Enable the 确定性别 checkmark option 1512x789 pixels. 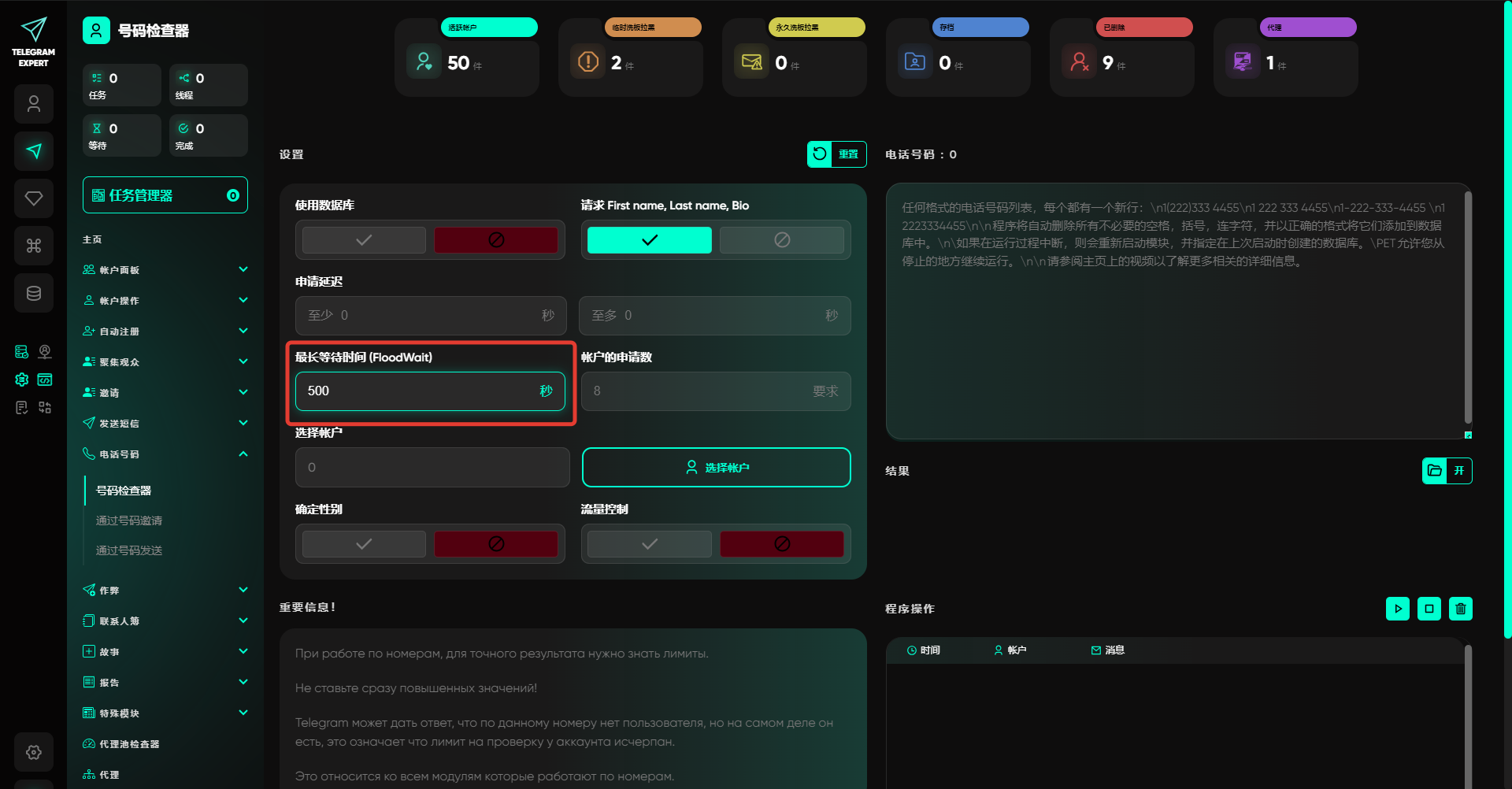(x=364, y=544)
